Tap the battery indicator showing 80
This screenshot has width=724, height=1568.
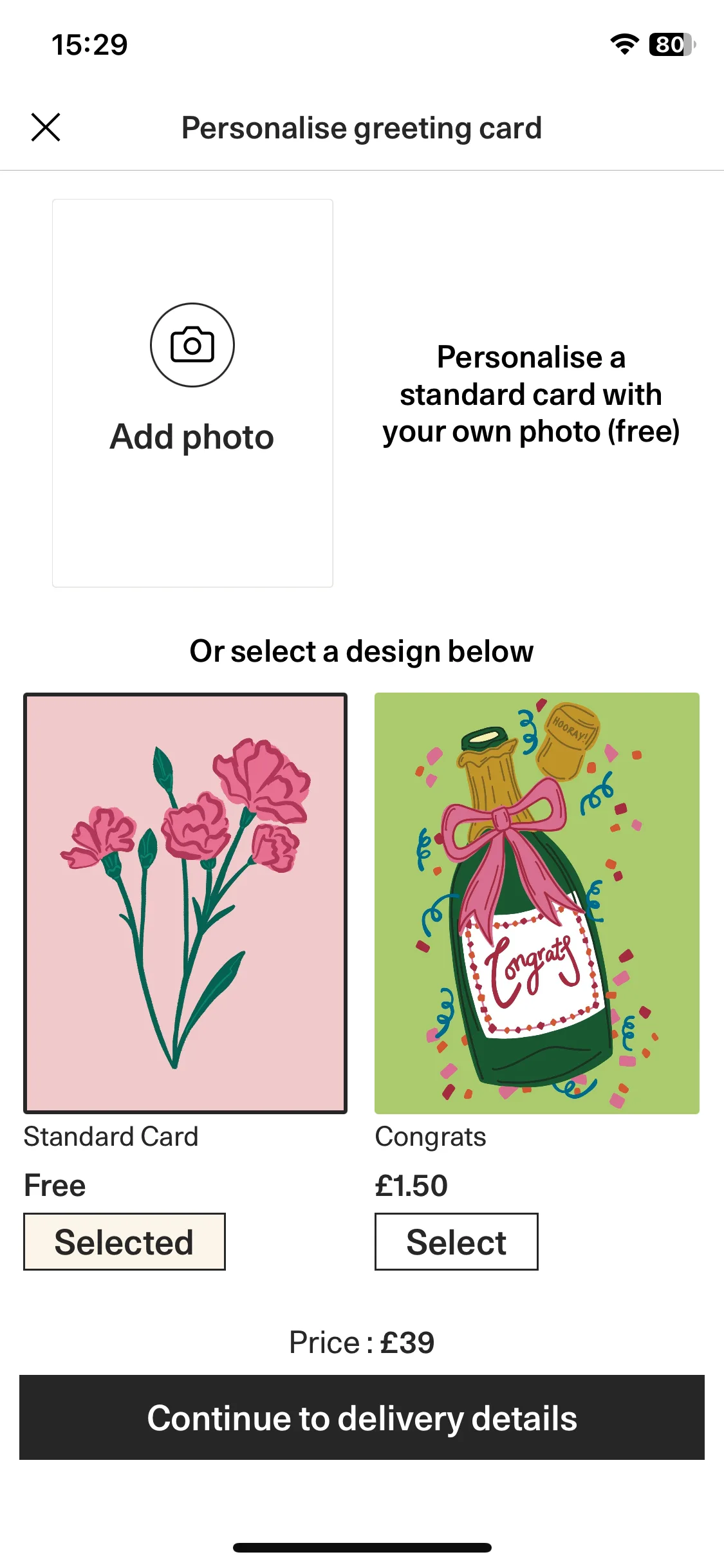click(673, 44)
